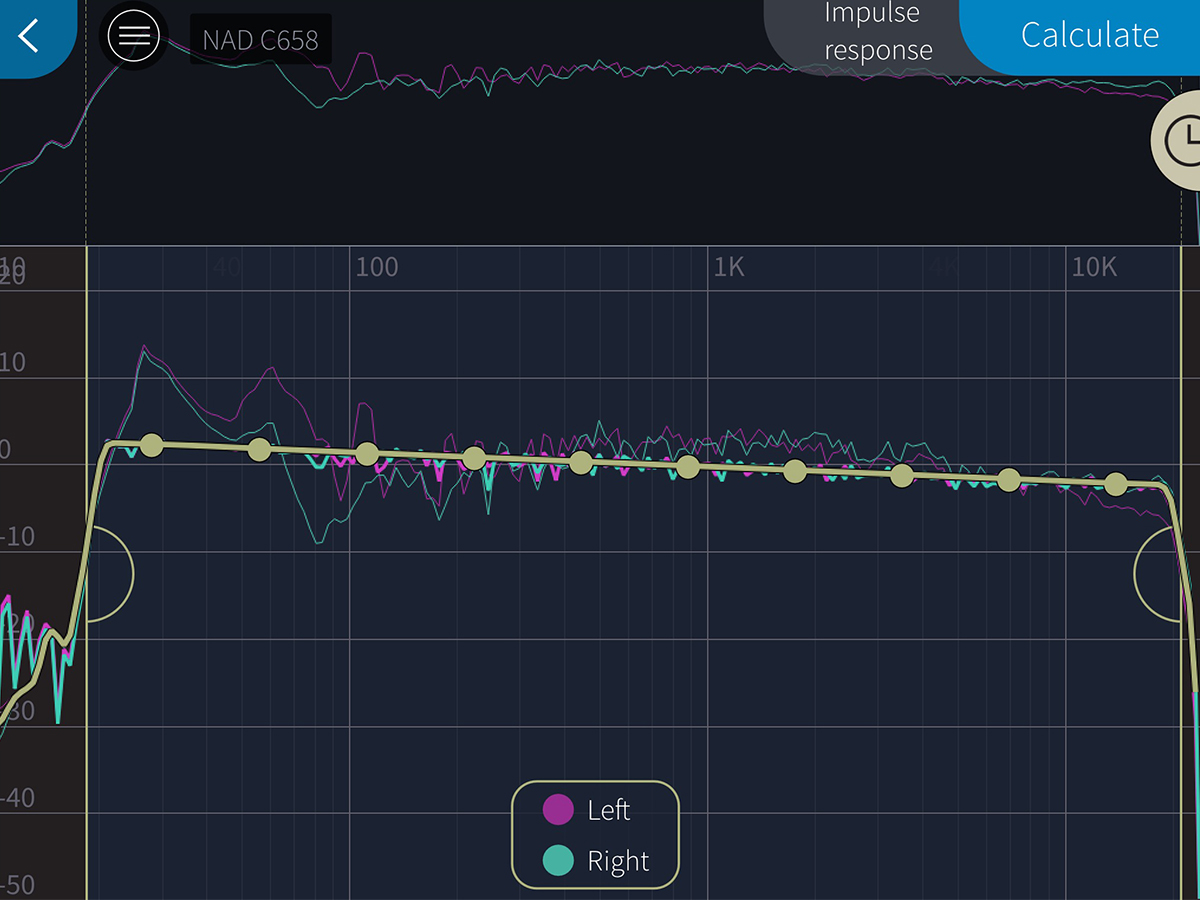Open the hamburger menu
The image size is (1200, 900).
click(134, 36)
